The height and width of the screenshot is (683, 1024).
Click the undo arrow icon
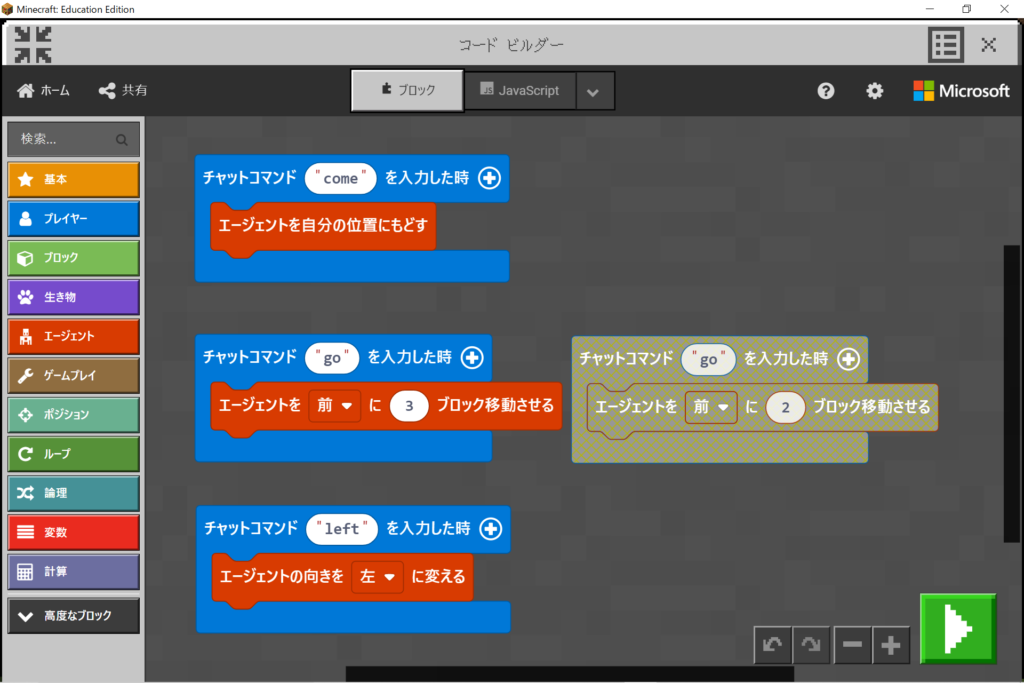[772, 646]
